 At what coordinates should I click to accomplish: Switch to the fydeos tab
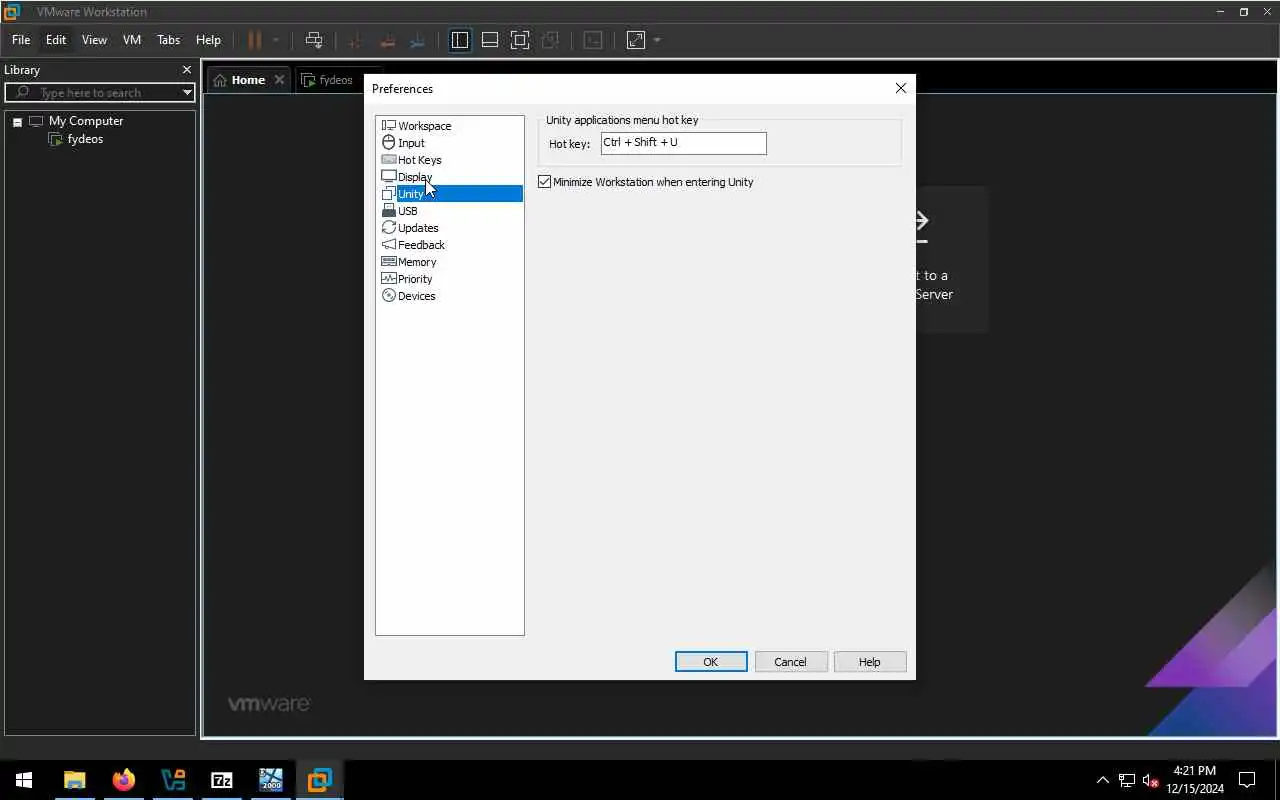[330, 80]
